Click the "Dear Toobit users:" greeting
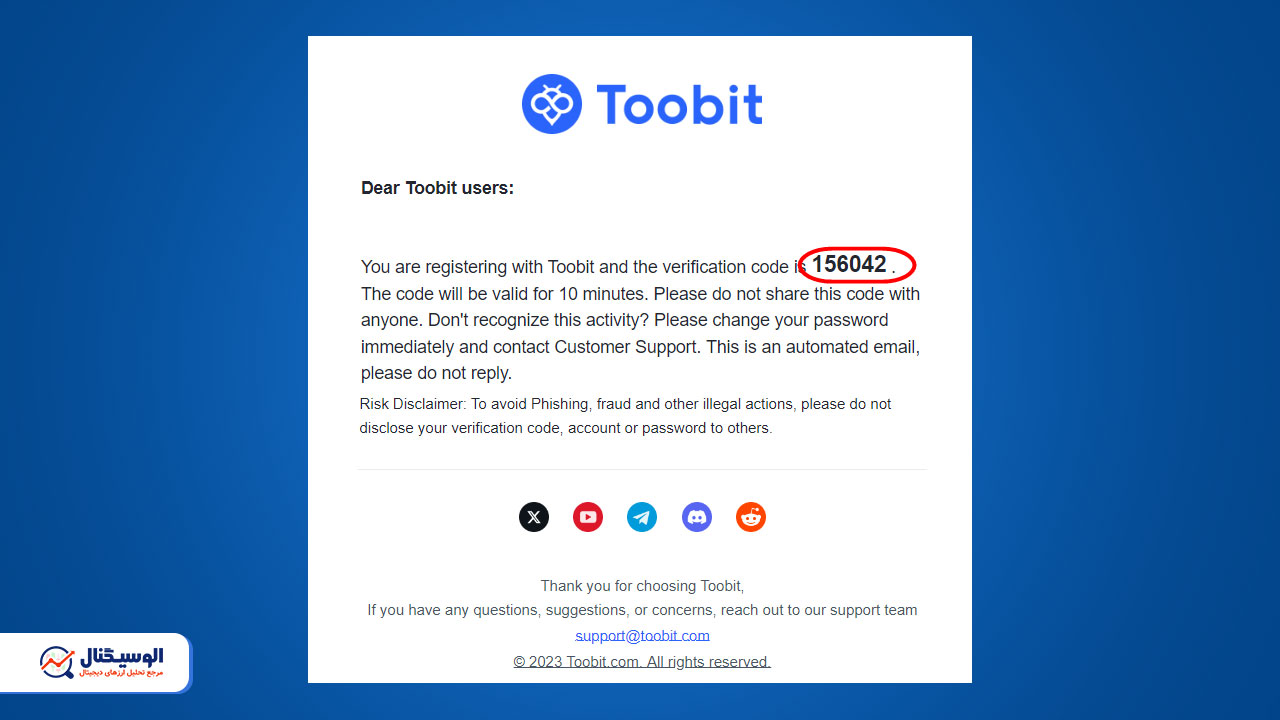Viewport: 1280px width, 720px height. click(437, 188)
